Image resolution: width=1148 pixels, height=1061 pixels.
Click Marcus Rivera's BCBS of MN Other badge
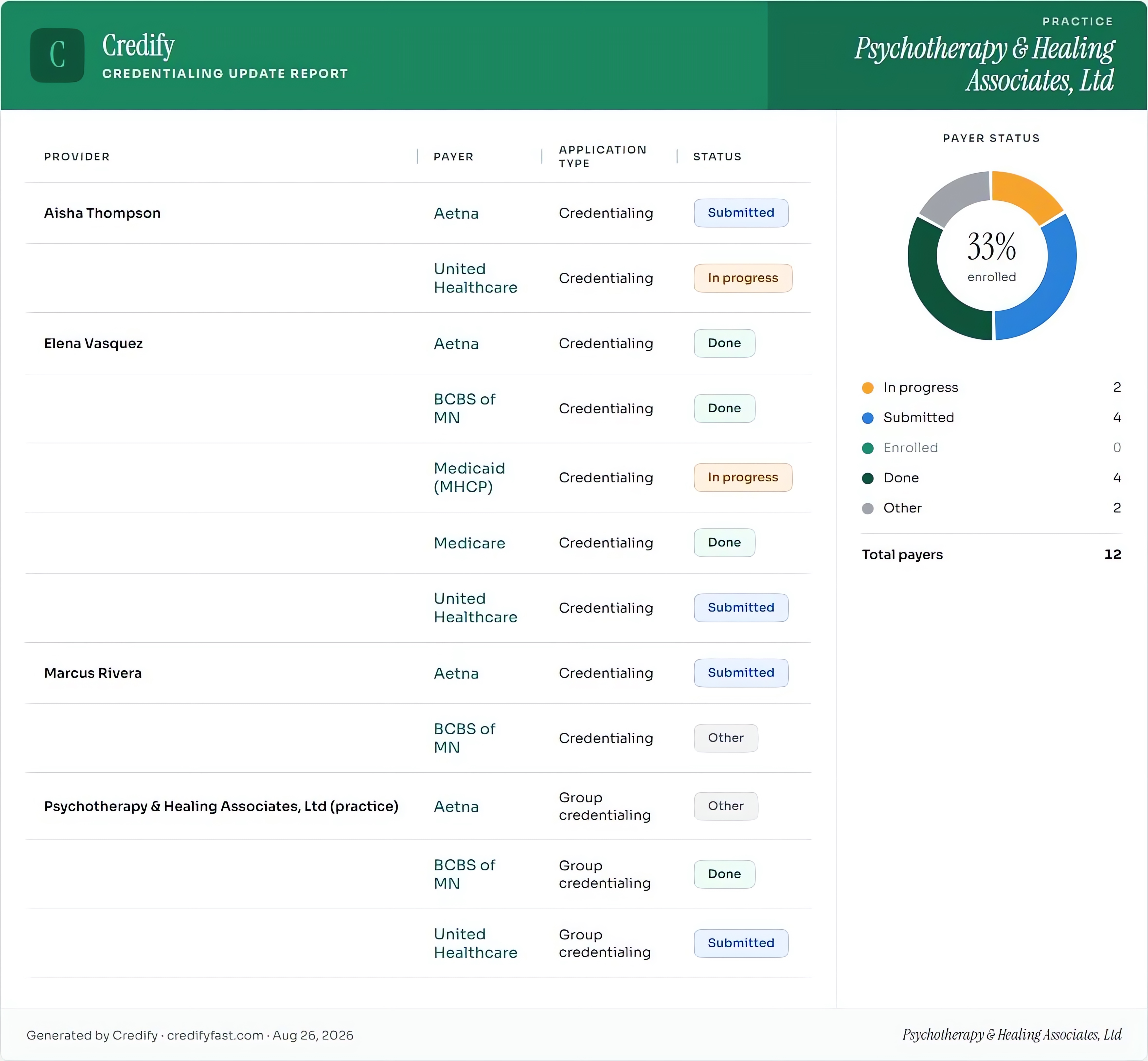coord(726,738)
